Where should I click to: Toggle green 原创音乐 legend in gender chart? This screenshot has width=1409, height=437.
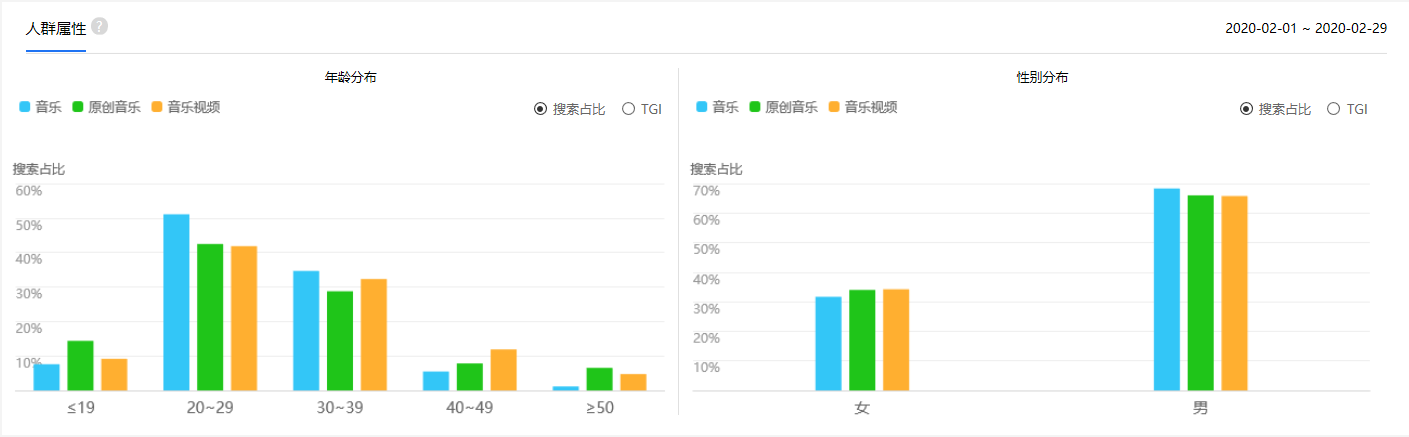[x=783, y=107]
